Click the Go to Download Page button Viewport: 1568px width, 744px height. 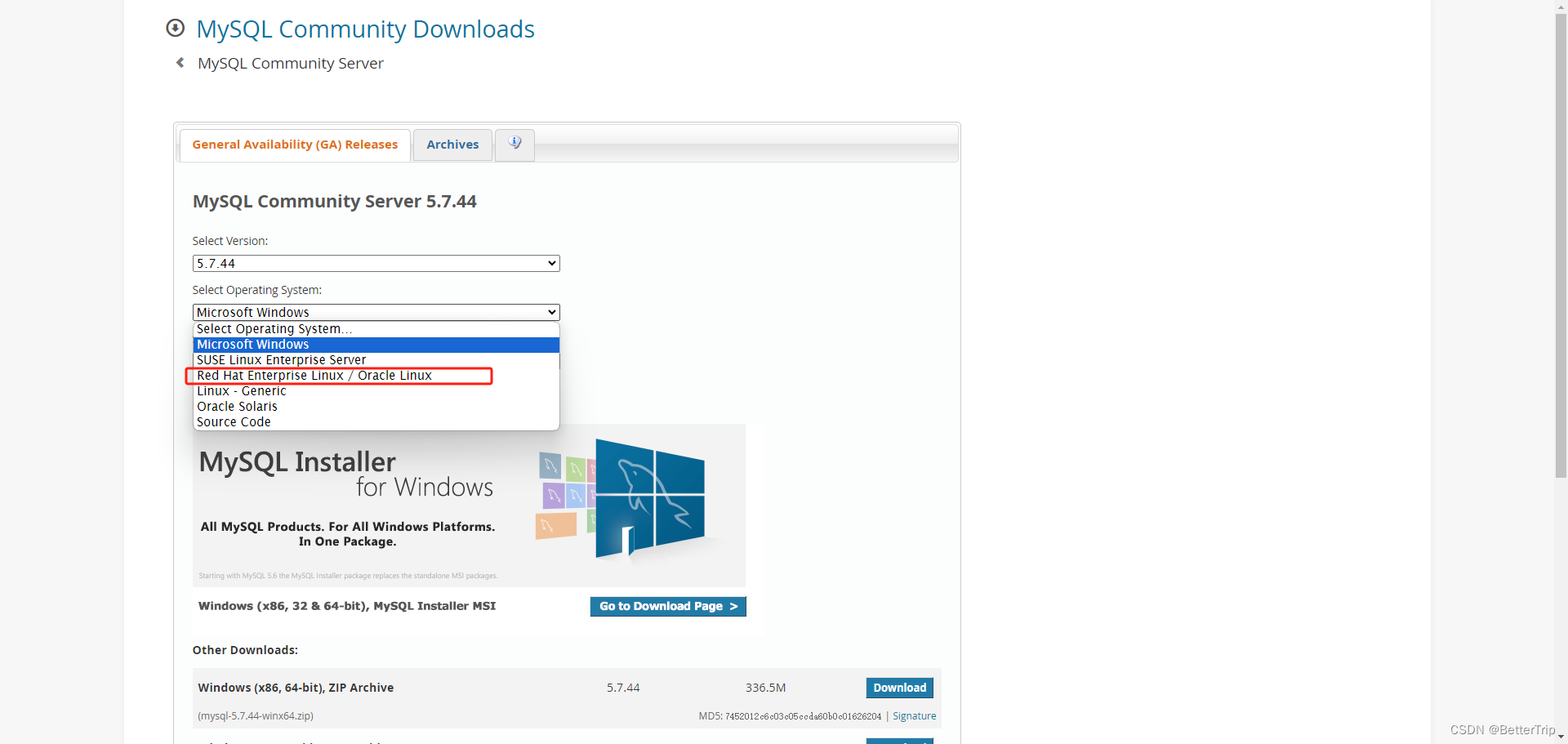click(x=668, y=606)
